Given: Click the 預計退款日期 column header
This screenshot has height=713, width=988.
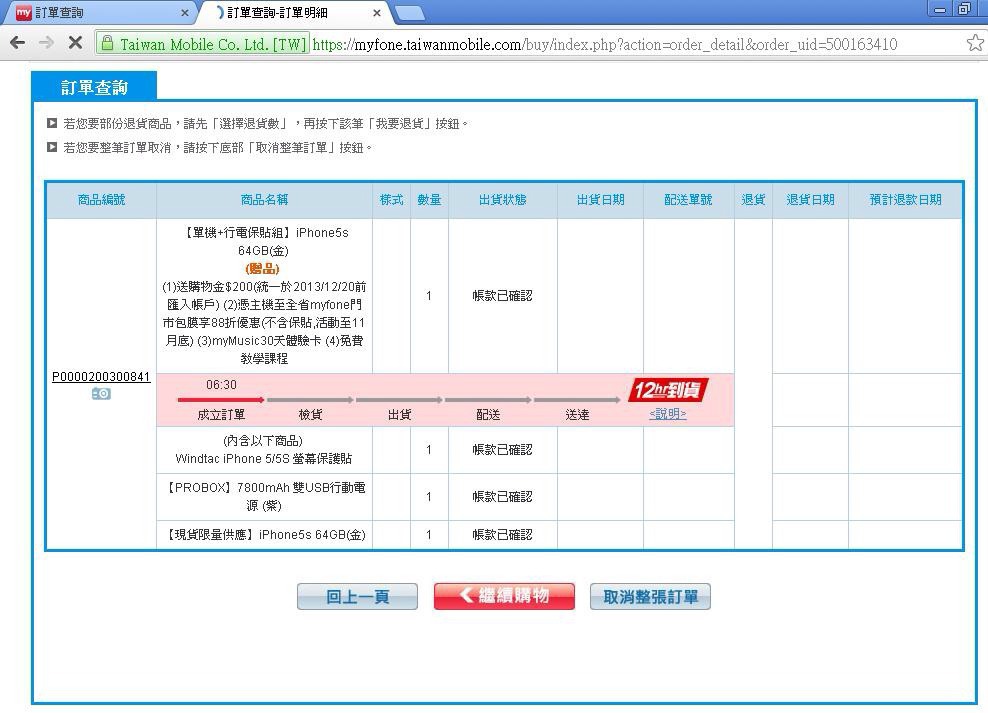Looking at the screenshot, I should click(x=905, y=200).
